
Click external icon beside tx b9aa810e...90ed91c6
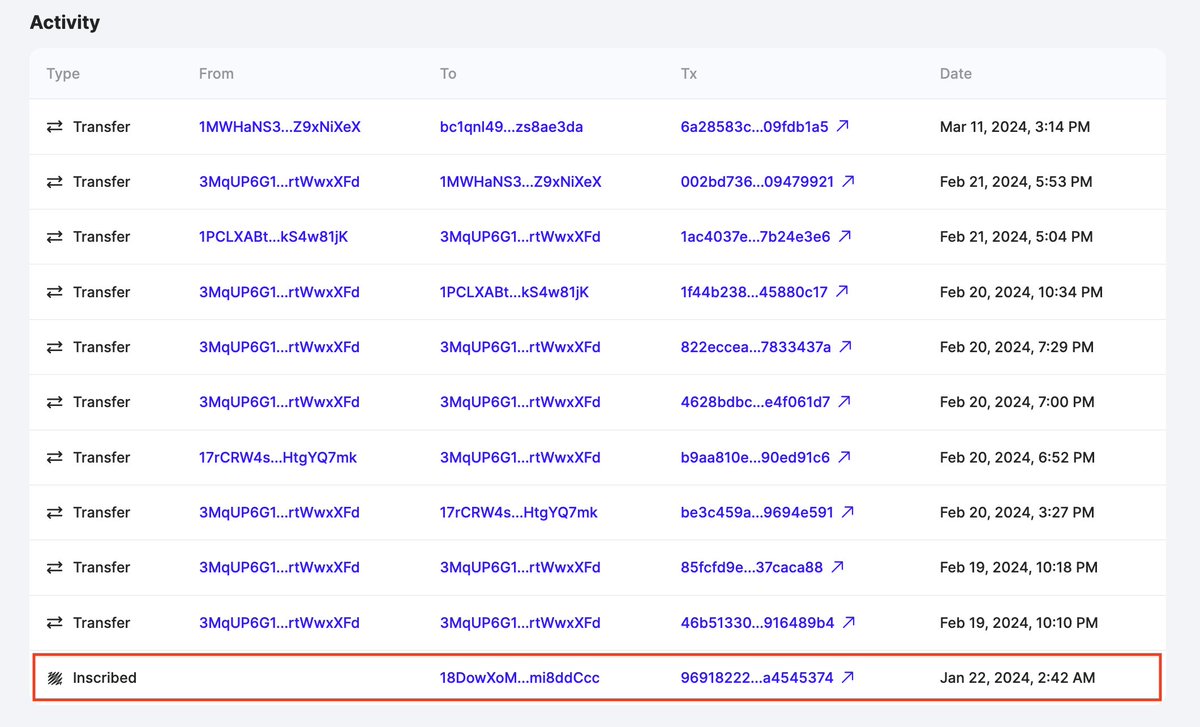pyautogui.click(x=845, y=457)
